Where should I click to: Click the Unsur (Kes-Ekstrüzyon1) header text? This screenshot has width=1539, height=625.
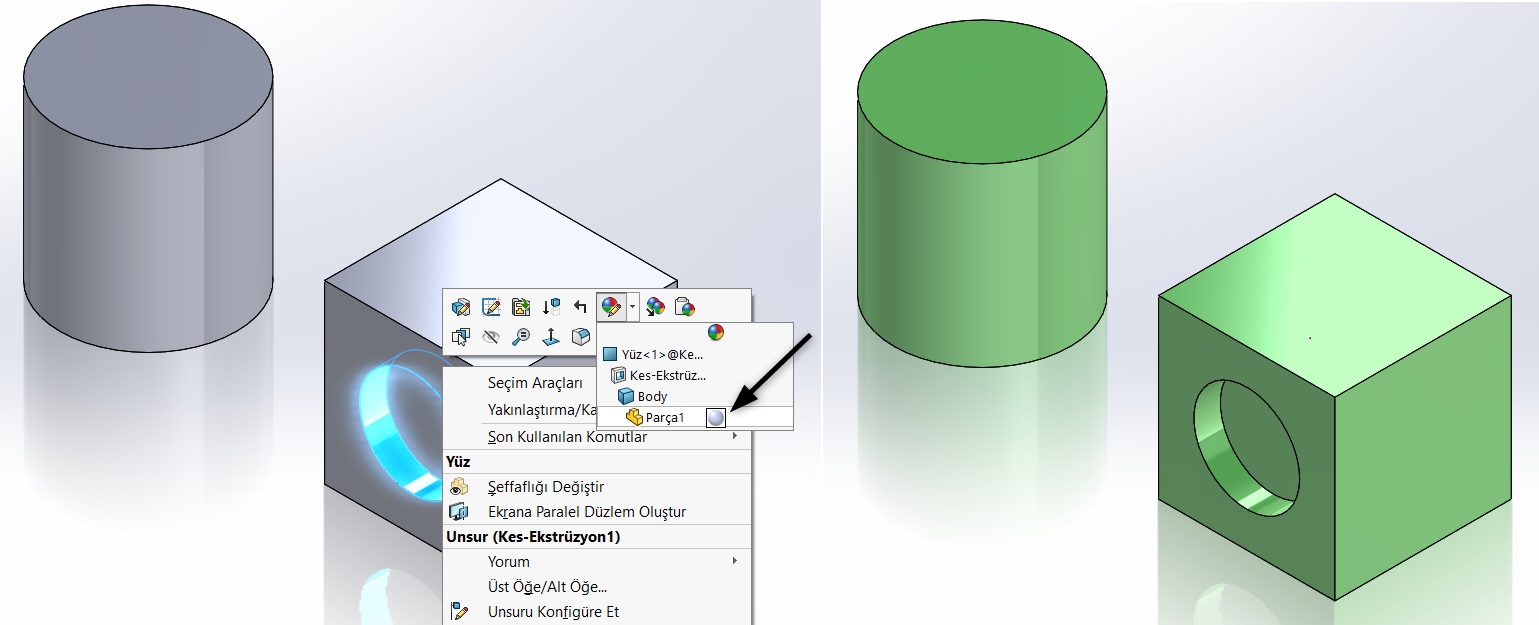coord(533,537)
